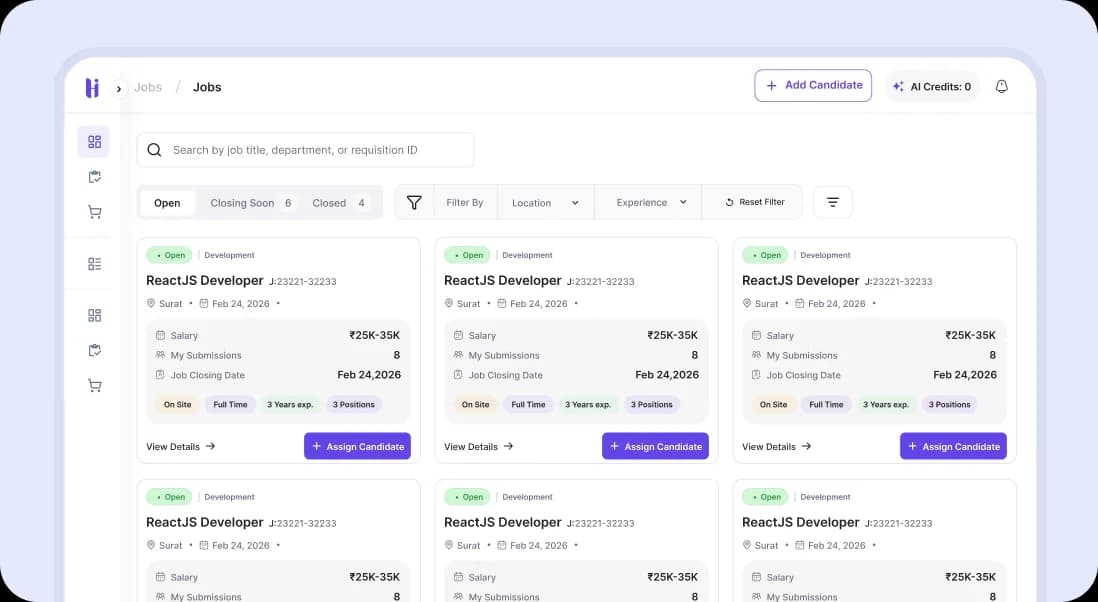The height and width of the screenshot is (602, 1098).
Task: Select the Open jobs tab
Action: [167, 203]
